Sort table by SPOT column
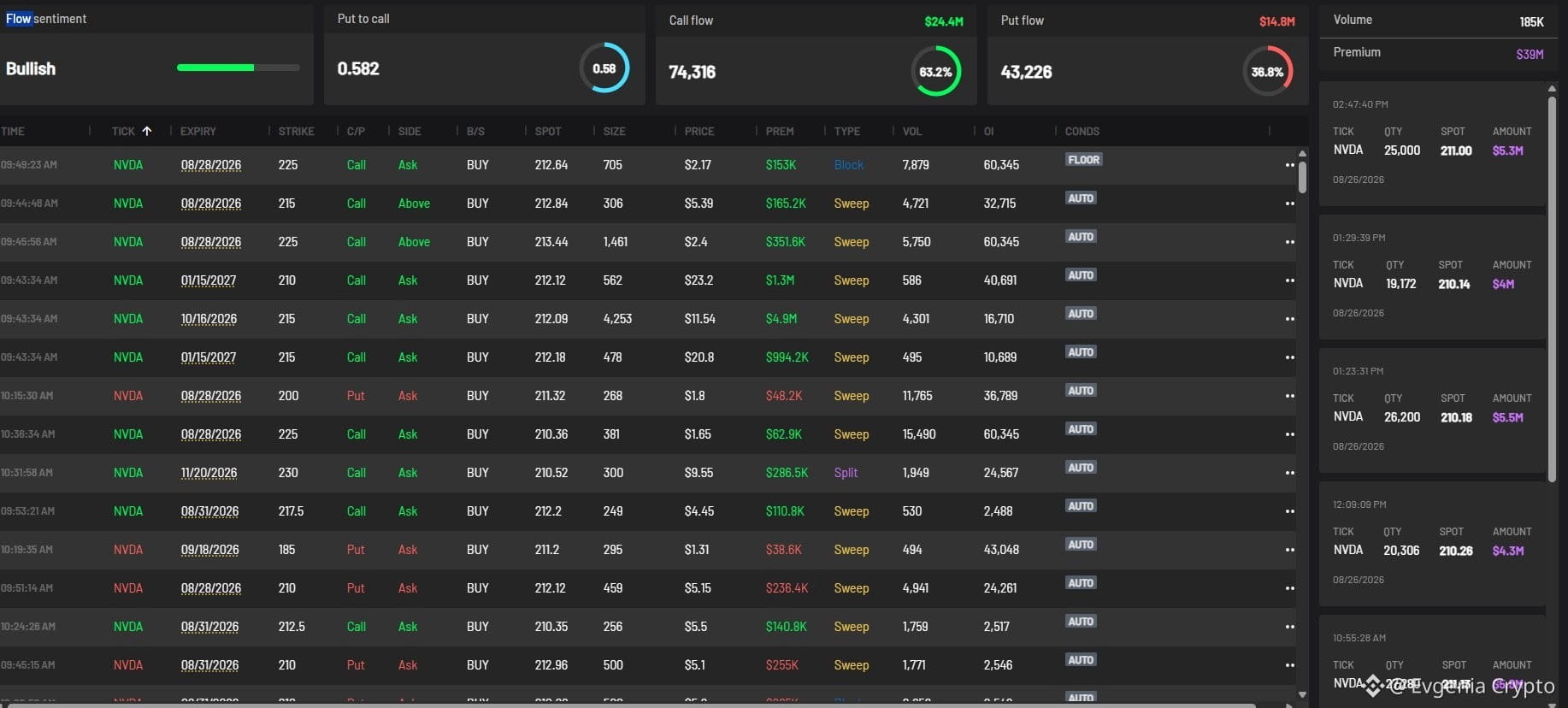 548,131
